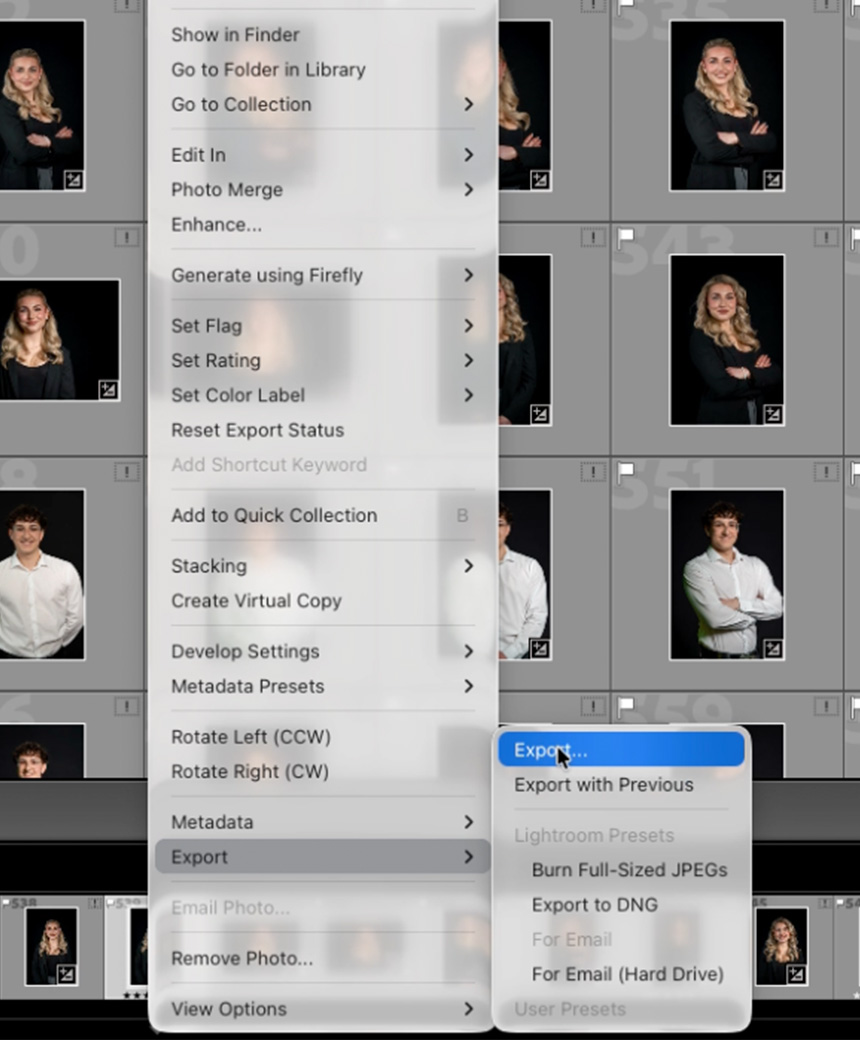This screenshot has width=860, height=1040.
Task: Click the develop adjustments badge on photo 551
Action: point(772,649)
